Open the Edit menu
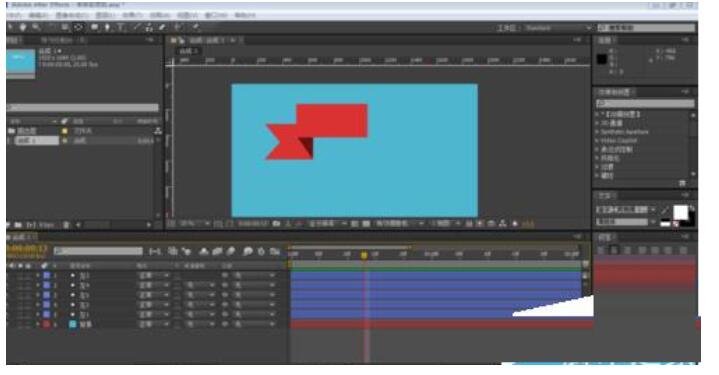 pos(39,16)
